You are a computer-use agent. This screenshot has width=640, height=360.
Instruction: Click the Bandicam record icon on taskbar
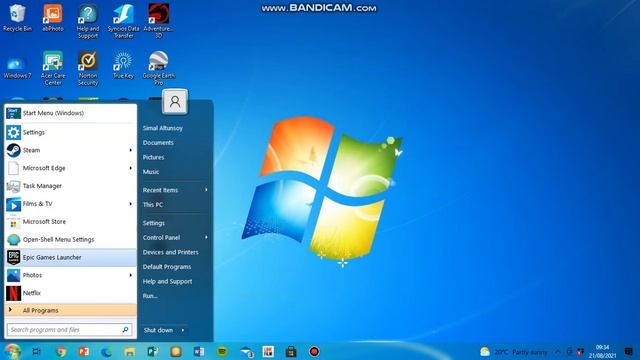click(x=314, y=351)
